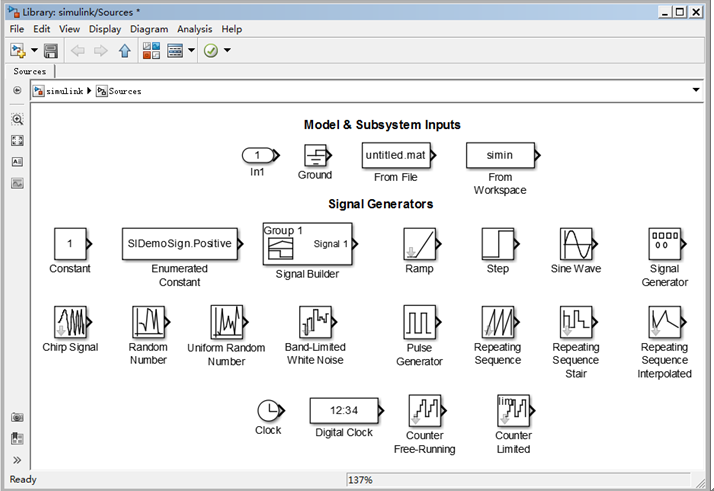Open the Analysis menu
714x491 pixels.
[195, 29]
